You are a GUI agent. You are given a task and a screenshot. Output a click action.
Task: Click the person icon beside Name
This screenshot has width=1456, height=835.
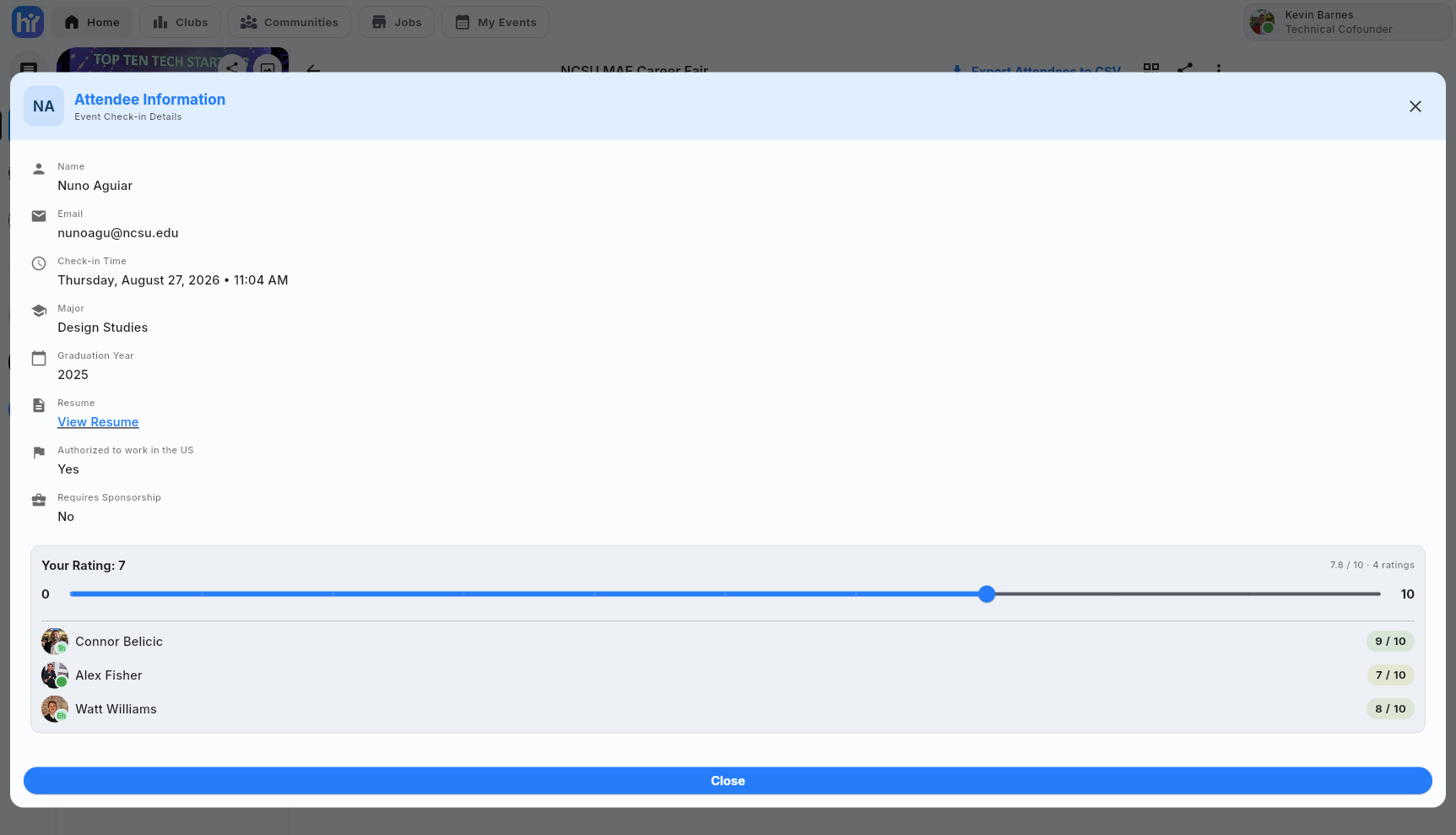coord(39,169)
